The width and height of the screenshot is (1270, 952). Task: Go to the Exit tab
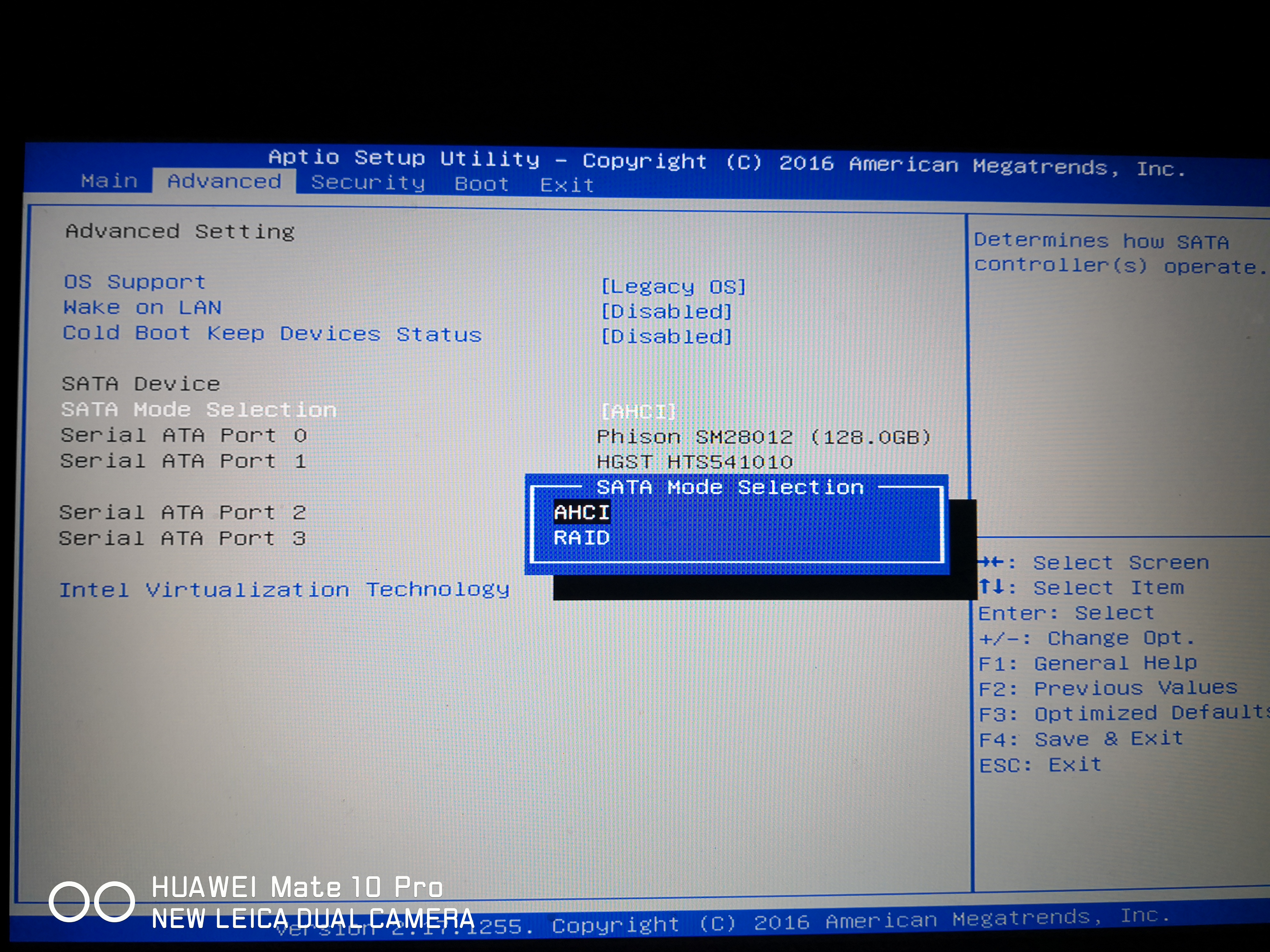pyautogui.click(x=567, y=185)
